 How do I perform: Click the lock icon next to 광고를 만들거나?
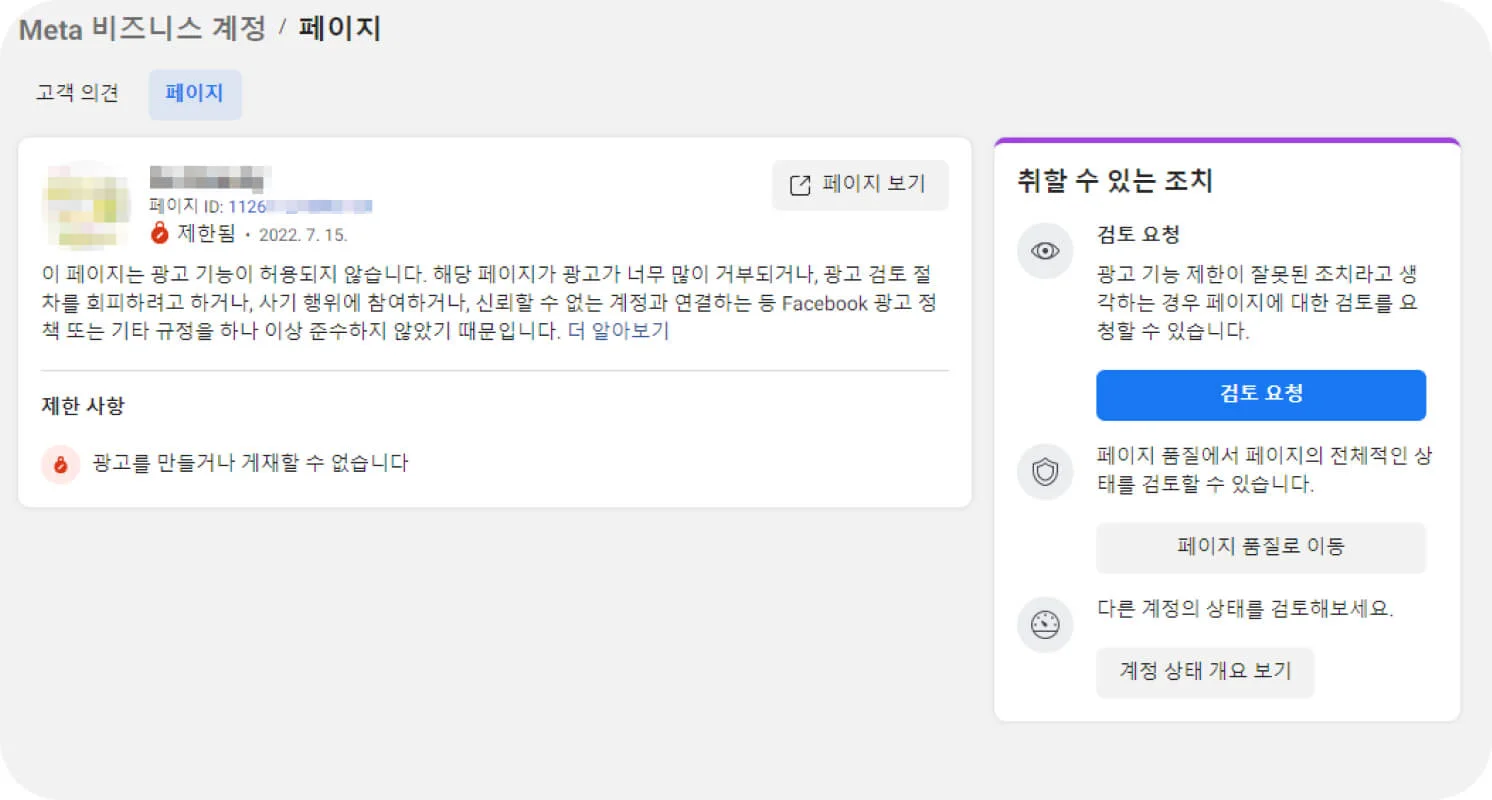[x=60, y=464]
